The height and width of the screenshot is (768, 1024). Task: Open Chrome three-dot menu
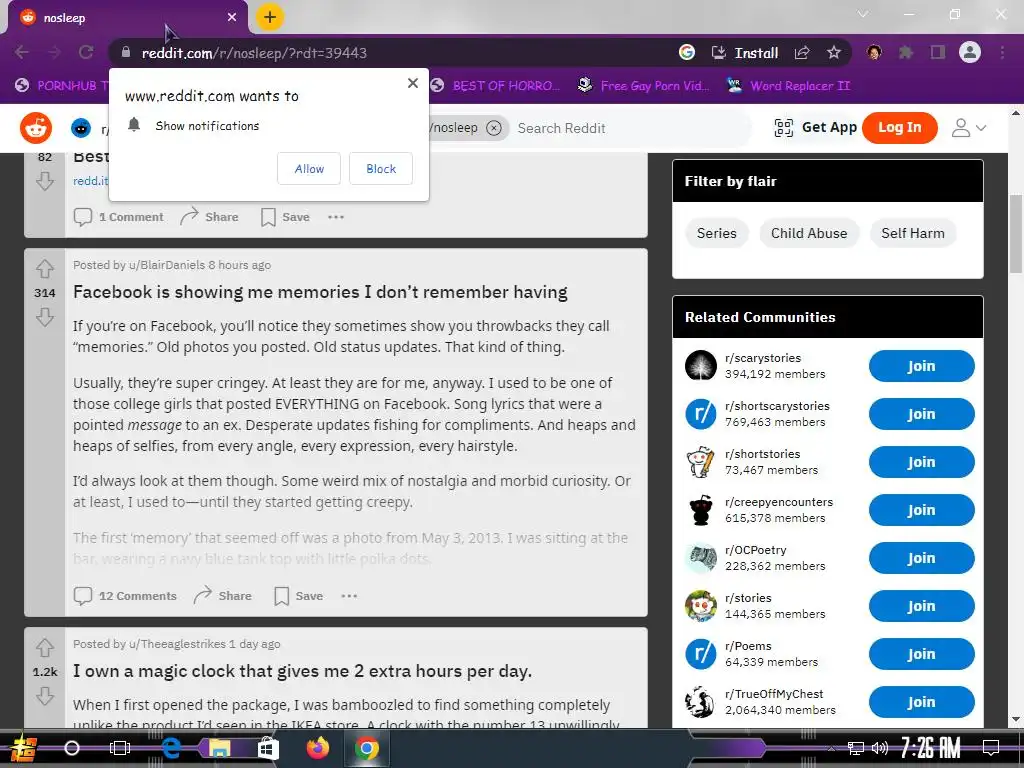(1002, 53)
